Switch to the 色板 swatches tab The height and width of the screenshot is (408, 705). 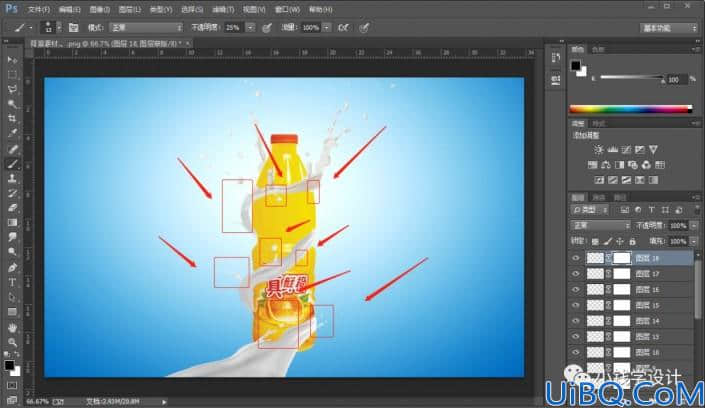pyautogui.click(x=598, y=49)
